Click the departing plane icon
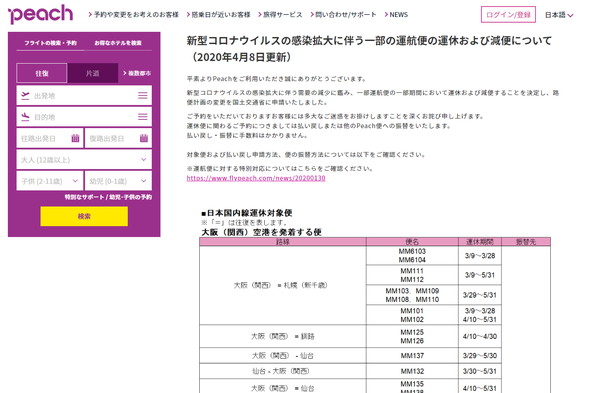This screenshot has height=393, width=590. pos(25,96)
